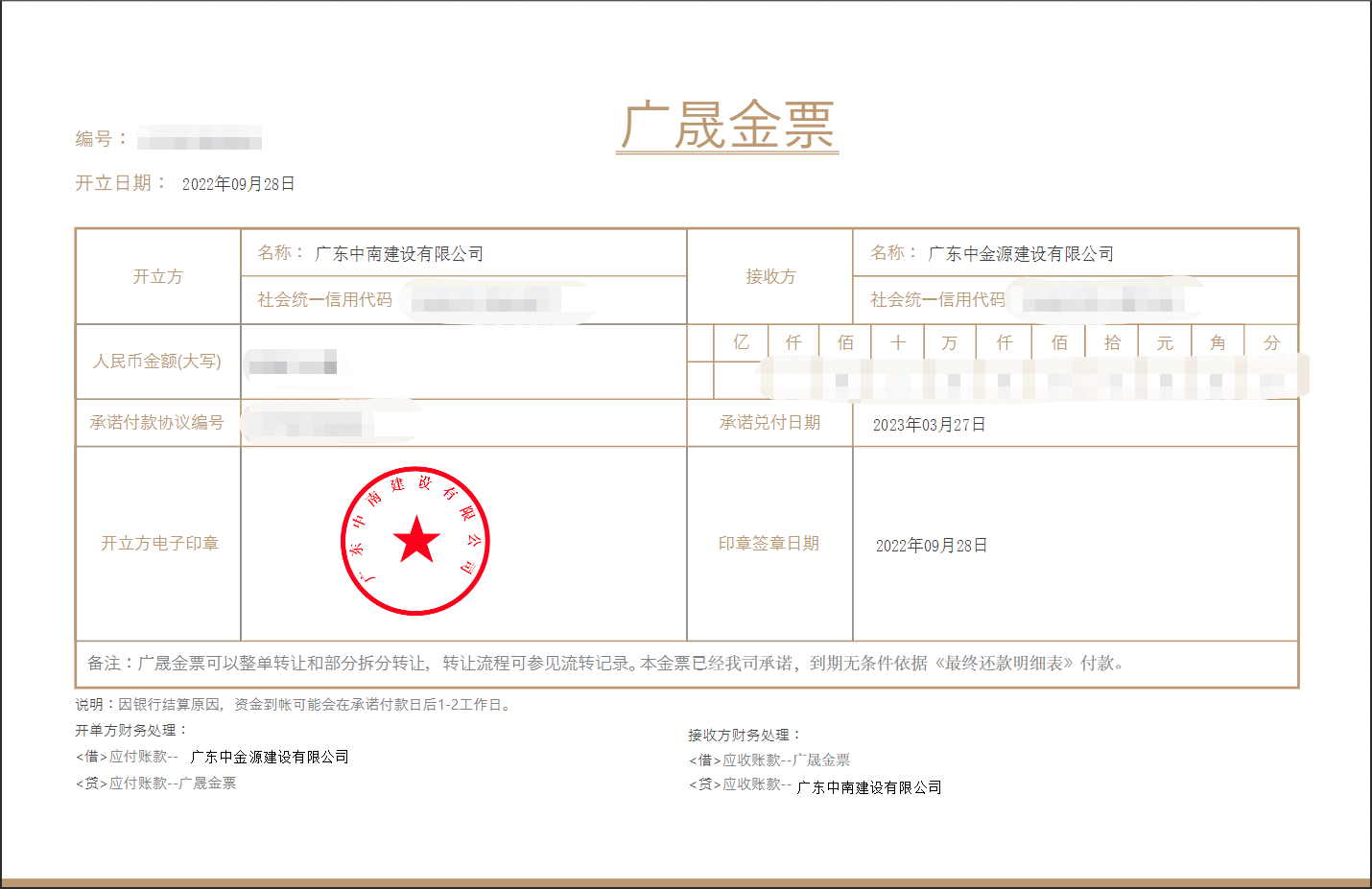Image resolution: width=1372 pixels, height=889 pixels.
Task: Click the 印章签章日期 value field
Action: tap(932, 546)
